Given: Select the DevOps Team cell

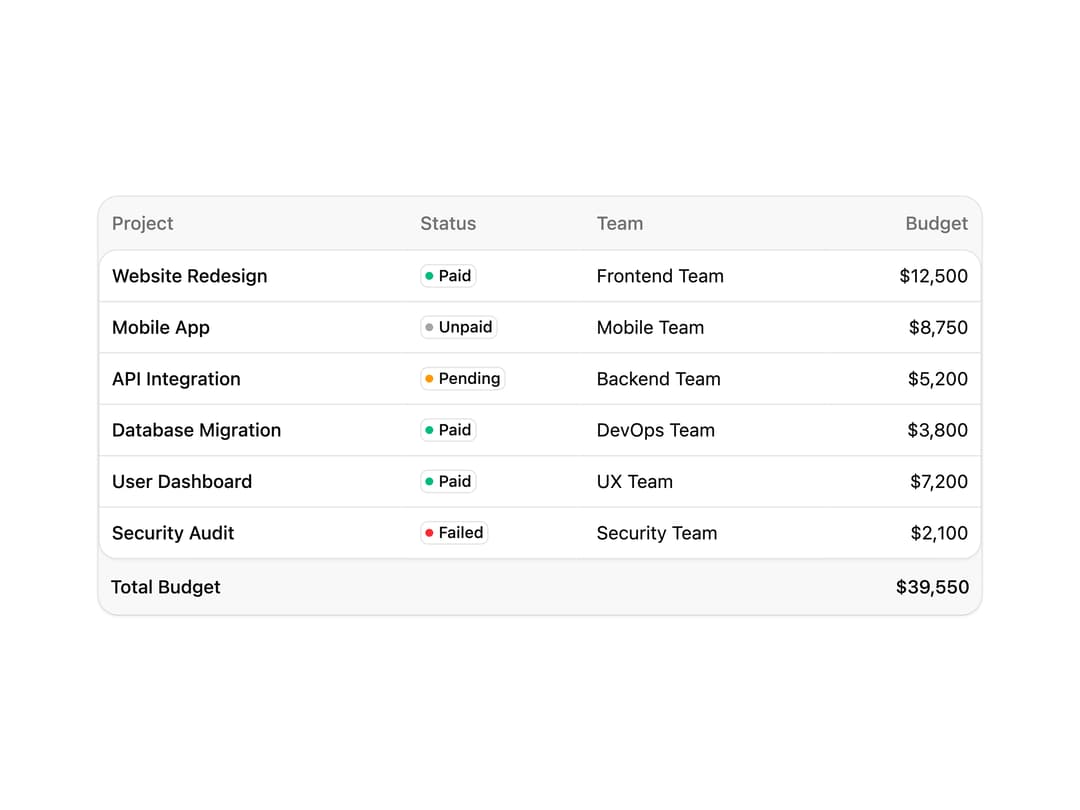Looking at the screenshot, I should [x=655, y=430].
